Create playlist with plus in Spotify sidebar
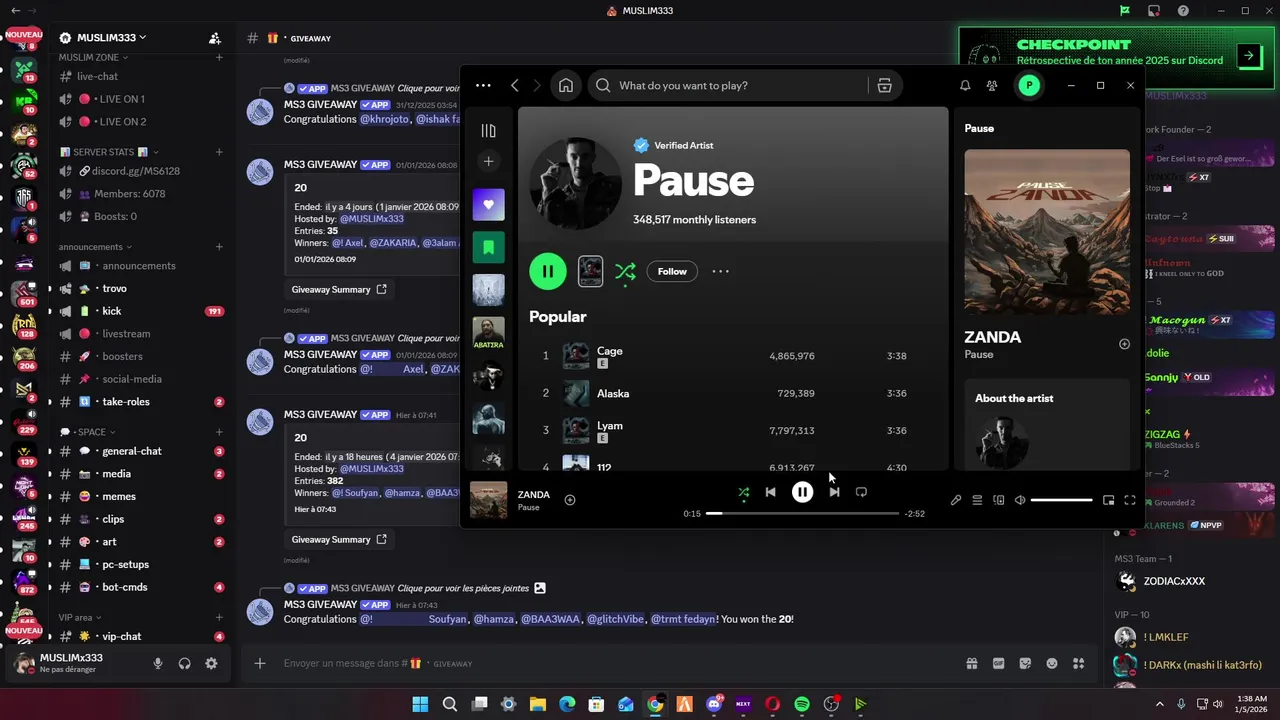1280x720 pixels. (x=488, y=161)
